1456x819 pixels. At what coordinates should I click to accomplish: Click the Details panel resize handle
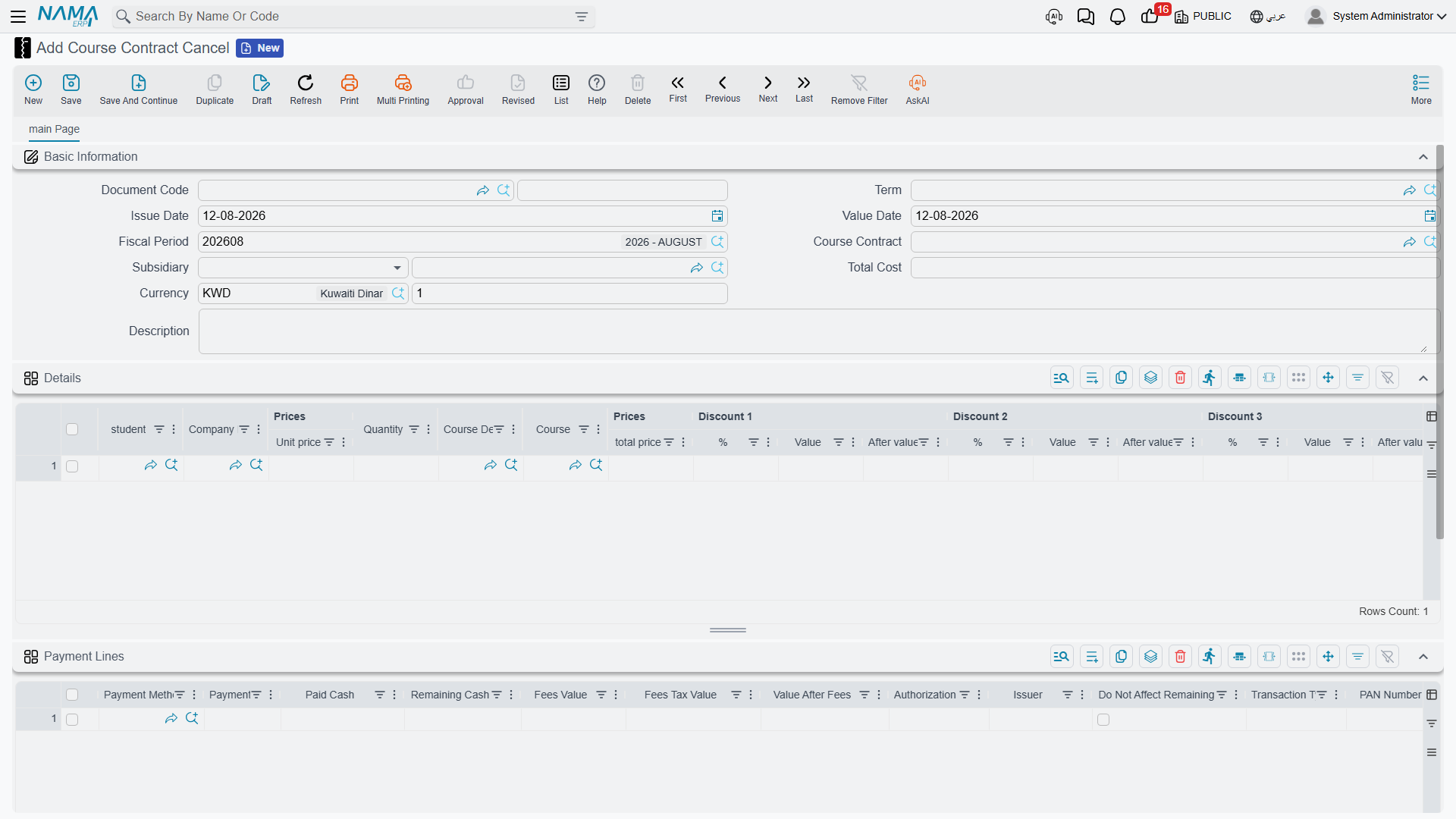(728, 630)
